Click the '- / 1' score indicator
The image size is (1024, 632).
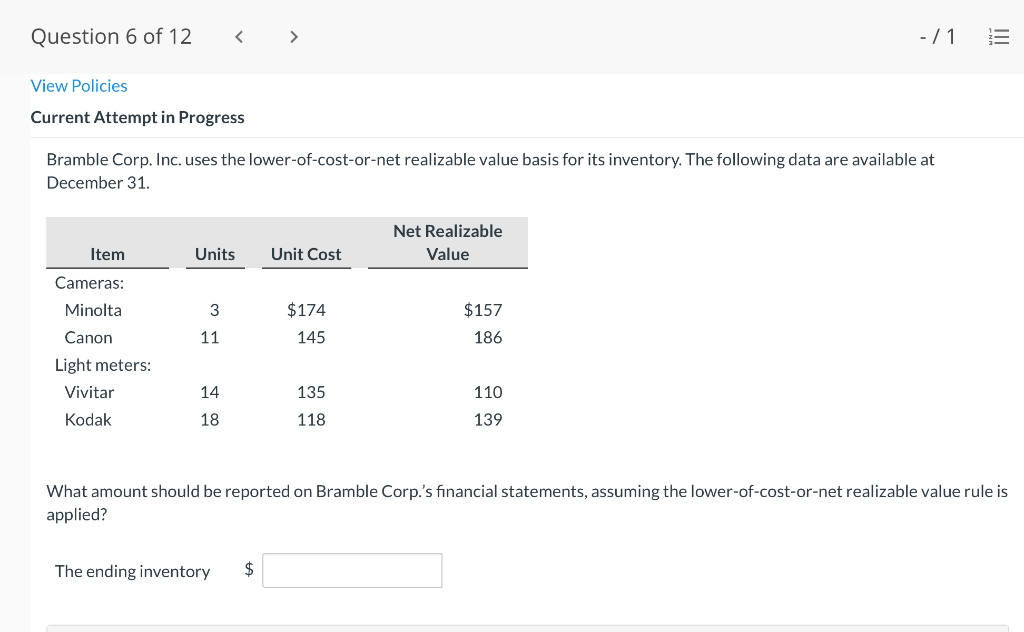[x=937, y=38]
